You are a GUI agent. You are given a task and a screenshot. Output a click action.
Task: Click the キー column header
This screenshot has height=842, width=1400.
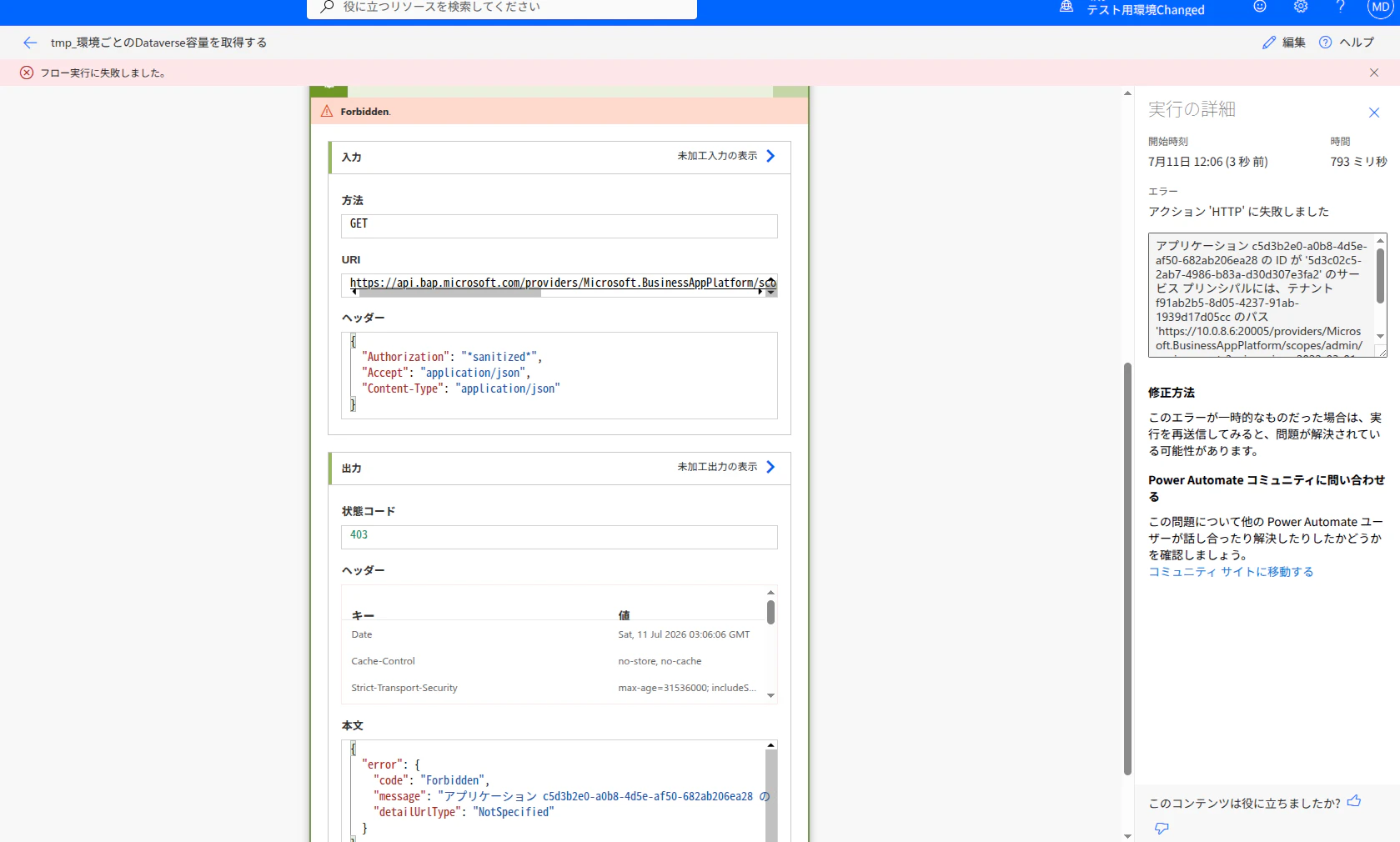point(363,615)
